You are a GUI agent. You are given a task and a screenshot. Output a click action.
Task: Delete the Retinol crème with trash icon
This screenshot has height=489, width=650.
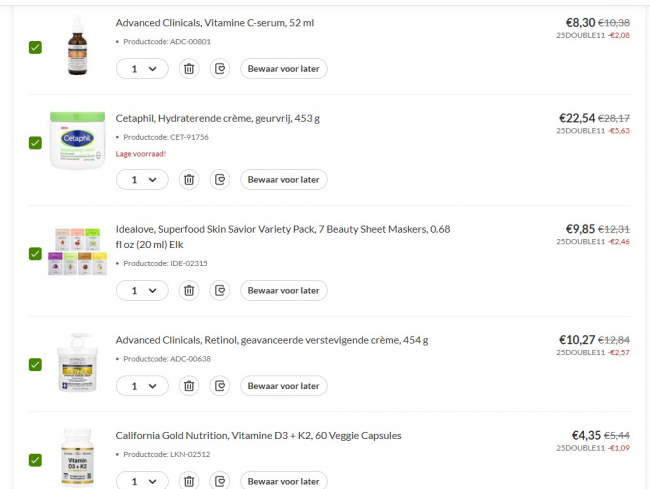tap(188, 386)
